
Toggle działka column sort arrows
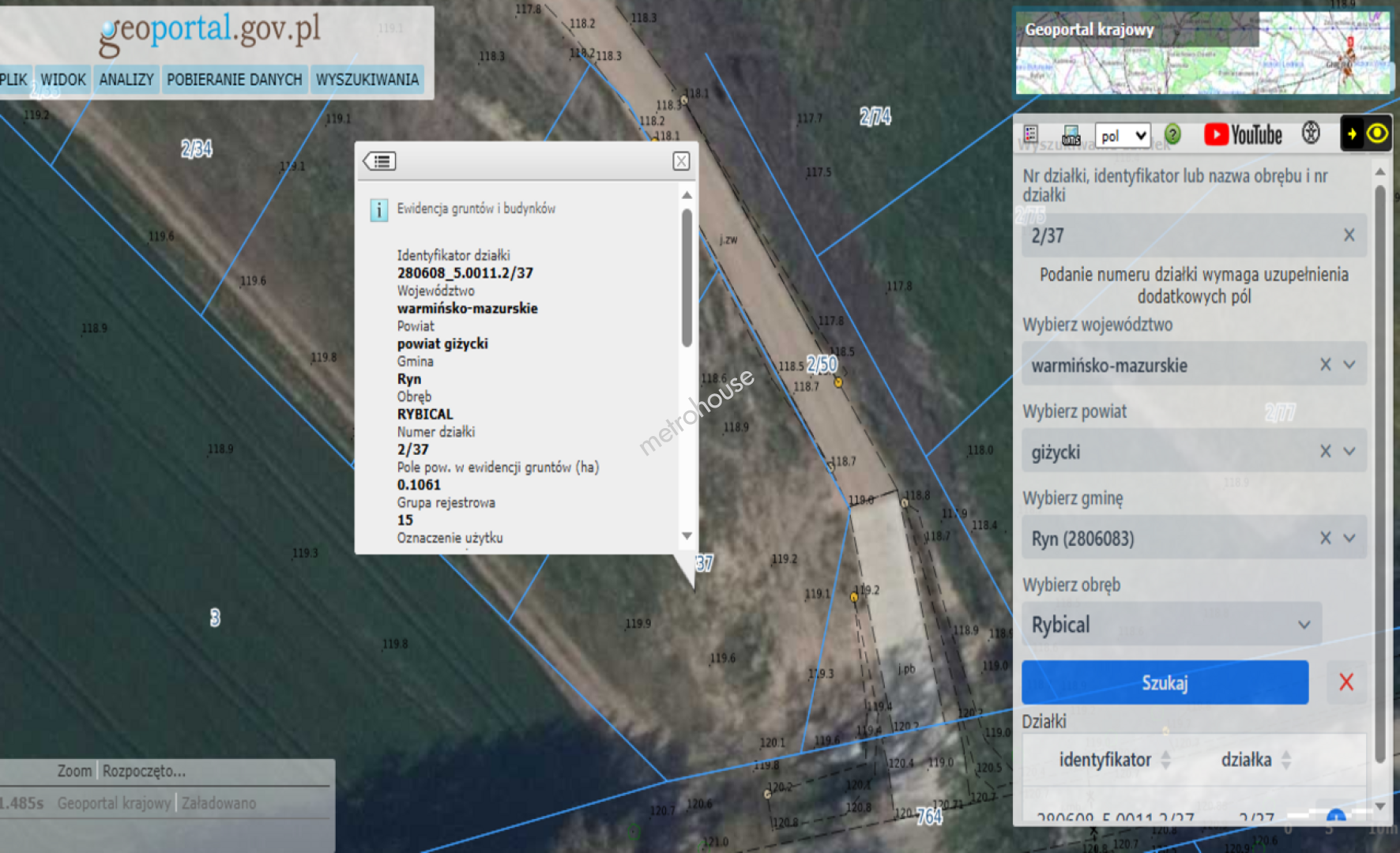click(x=1286, y=760)
